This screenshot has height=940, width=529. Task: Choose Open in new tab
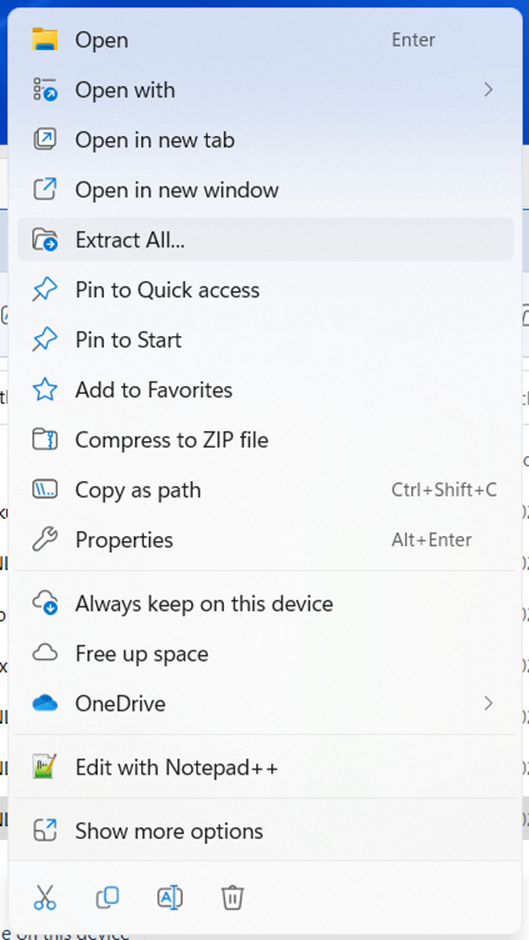pyautogui.click(x=266, y=140)
